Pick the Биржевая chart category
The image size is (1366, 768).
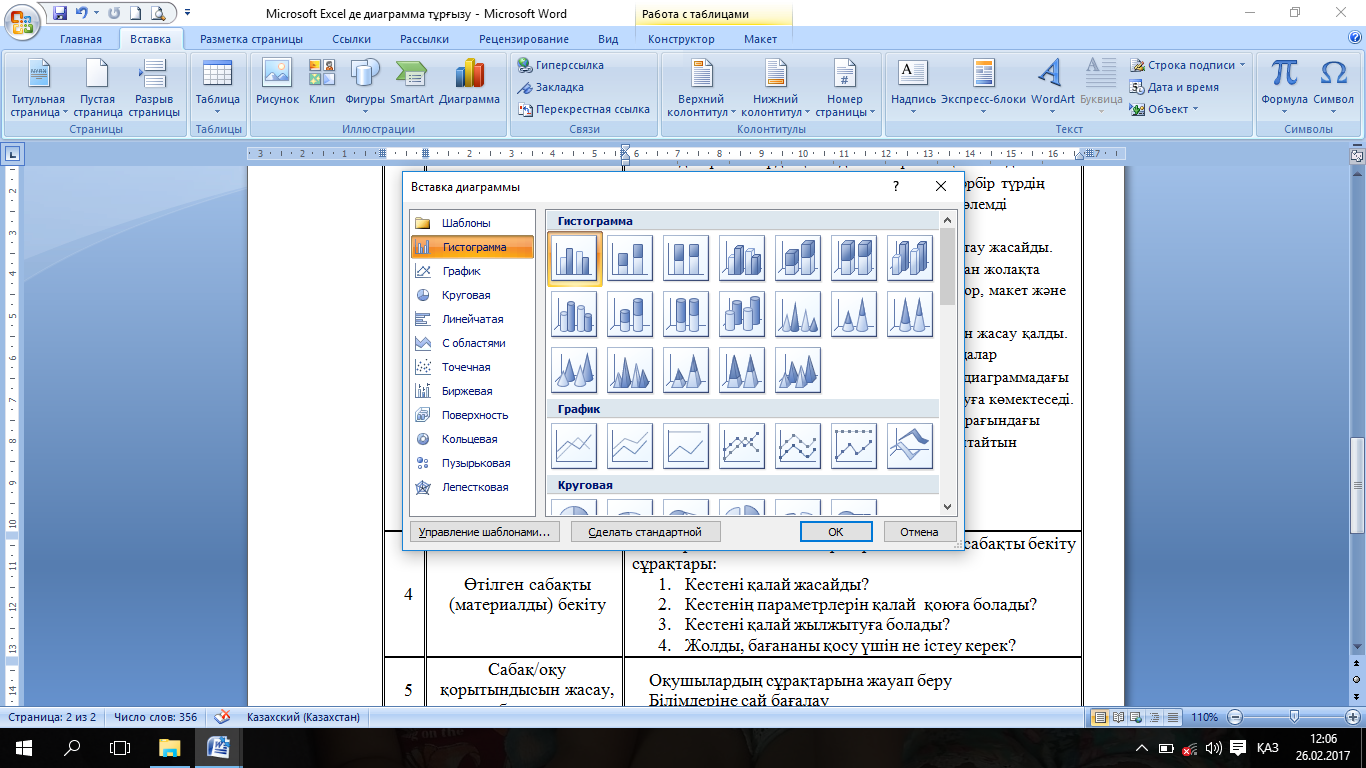tap(472, 391)
